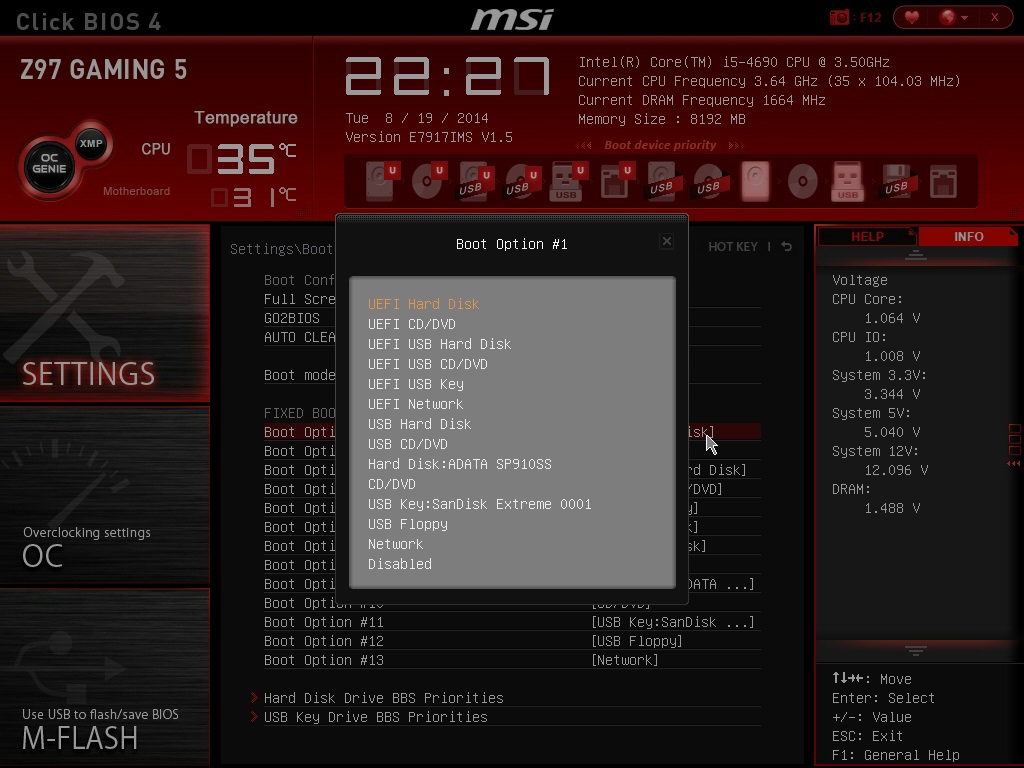Open the OC overclocking settings section
Viewport: 1024px width, 768px height.
[104, 495]
